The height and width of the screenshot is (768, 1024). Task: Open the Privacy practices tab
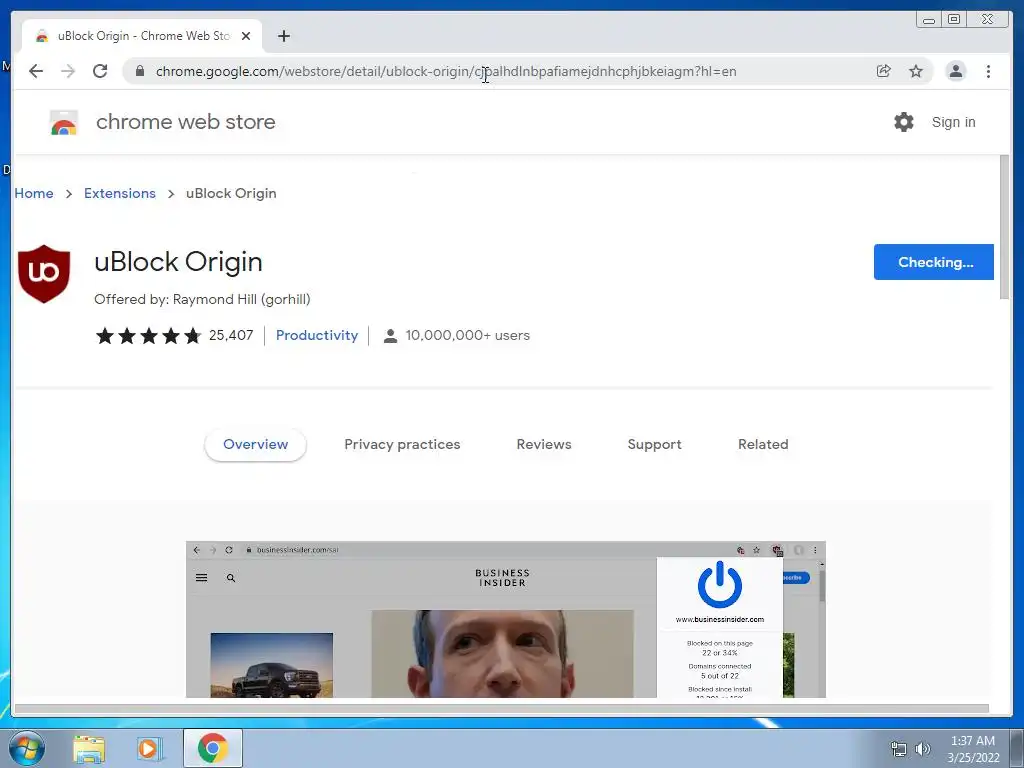coord(402,445)
